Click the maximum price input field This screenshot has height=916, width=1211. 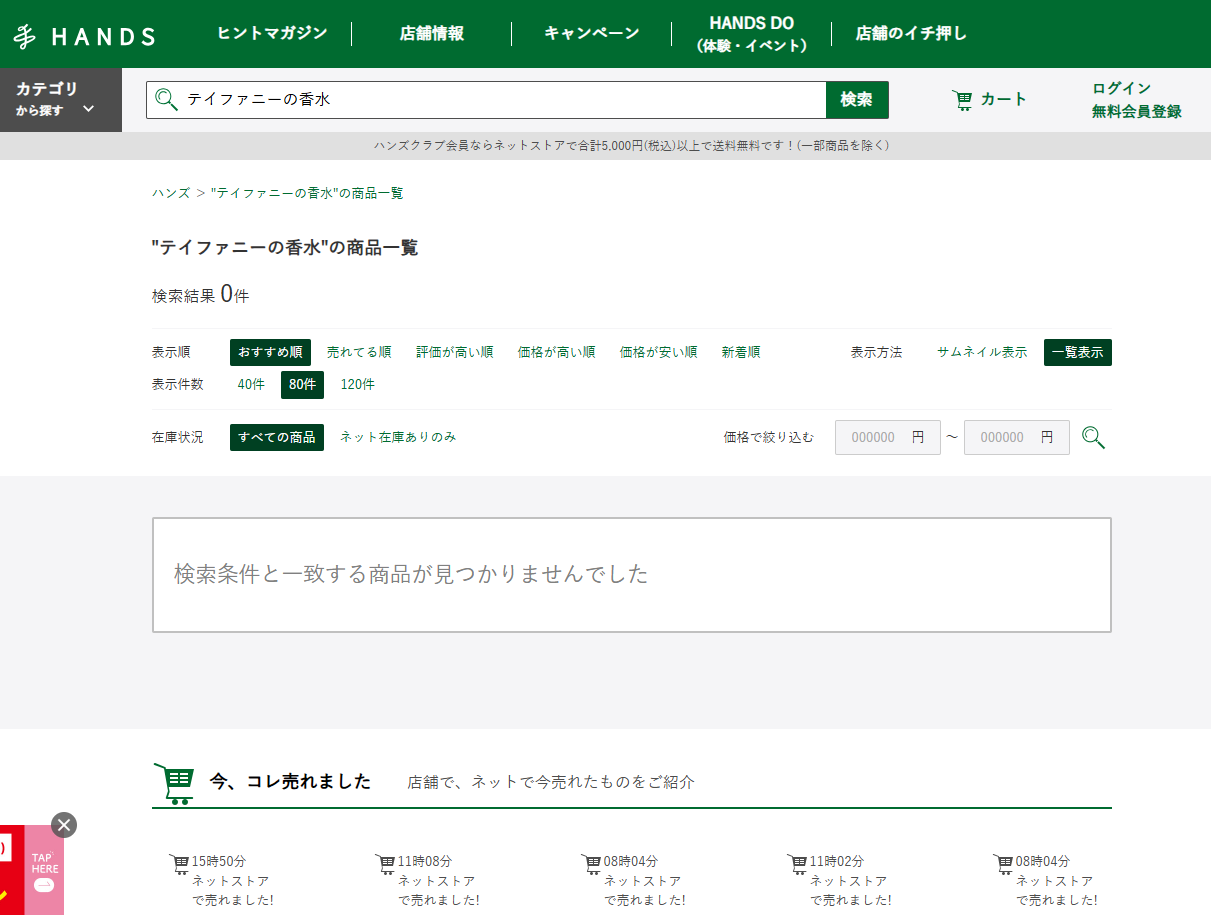1017,438
